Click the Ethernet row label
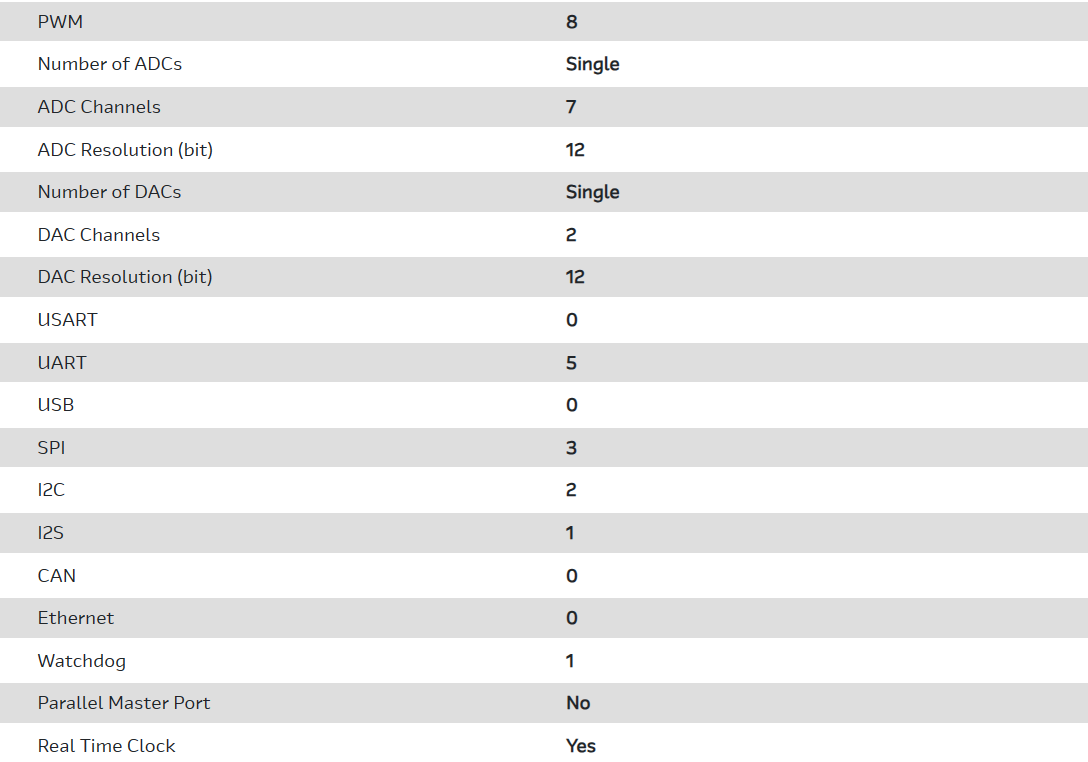1088x762 pixels. [76, 618]
